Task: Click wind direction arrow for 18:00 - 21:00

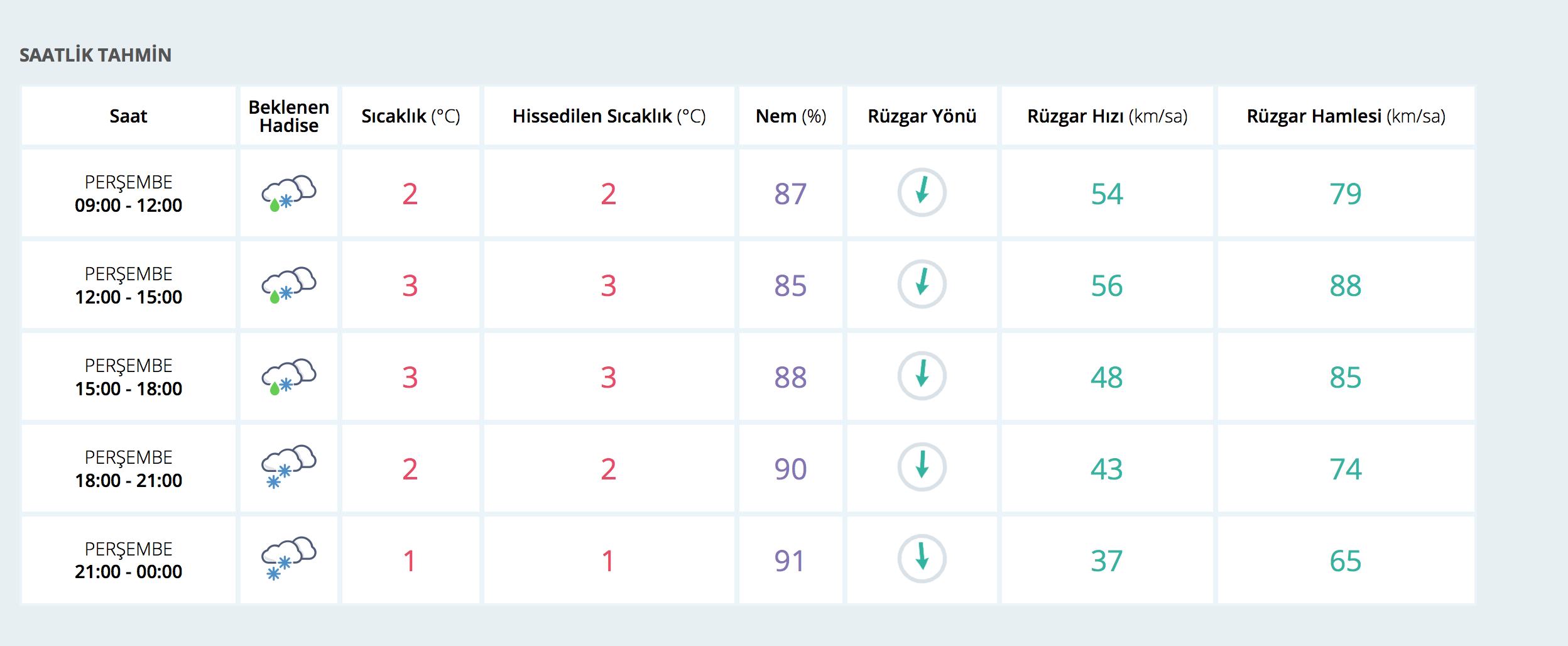Action: pyautogui.click(x=922, y=468)
